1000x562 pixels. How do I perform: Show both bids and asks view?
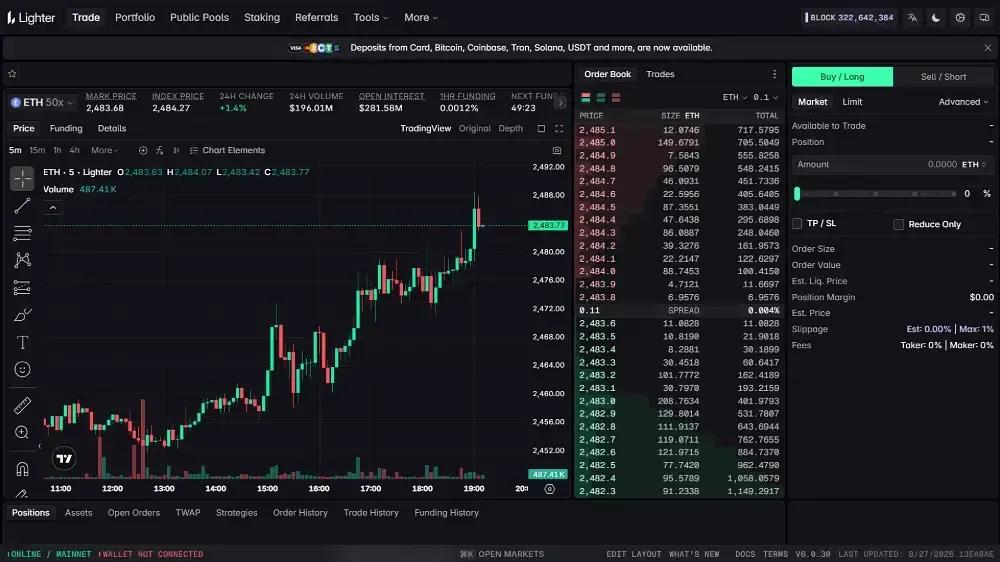585,98
